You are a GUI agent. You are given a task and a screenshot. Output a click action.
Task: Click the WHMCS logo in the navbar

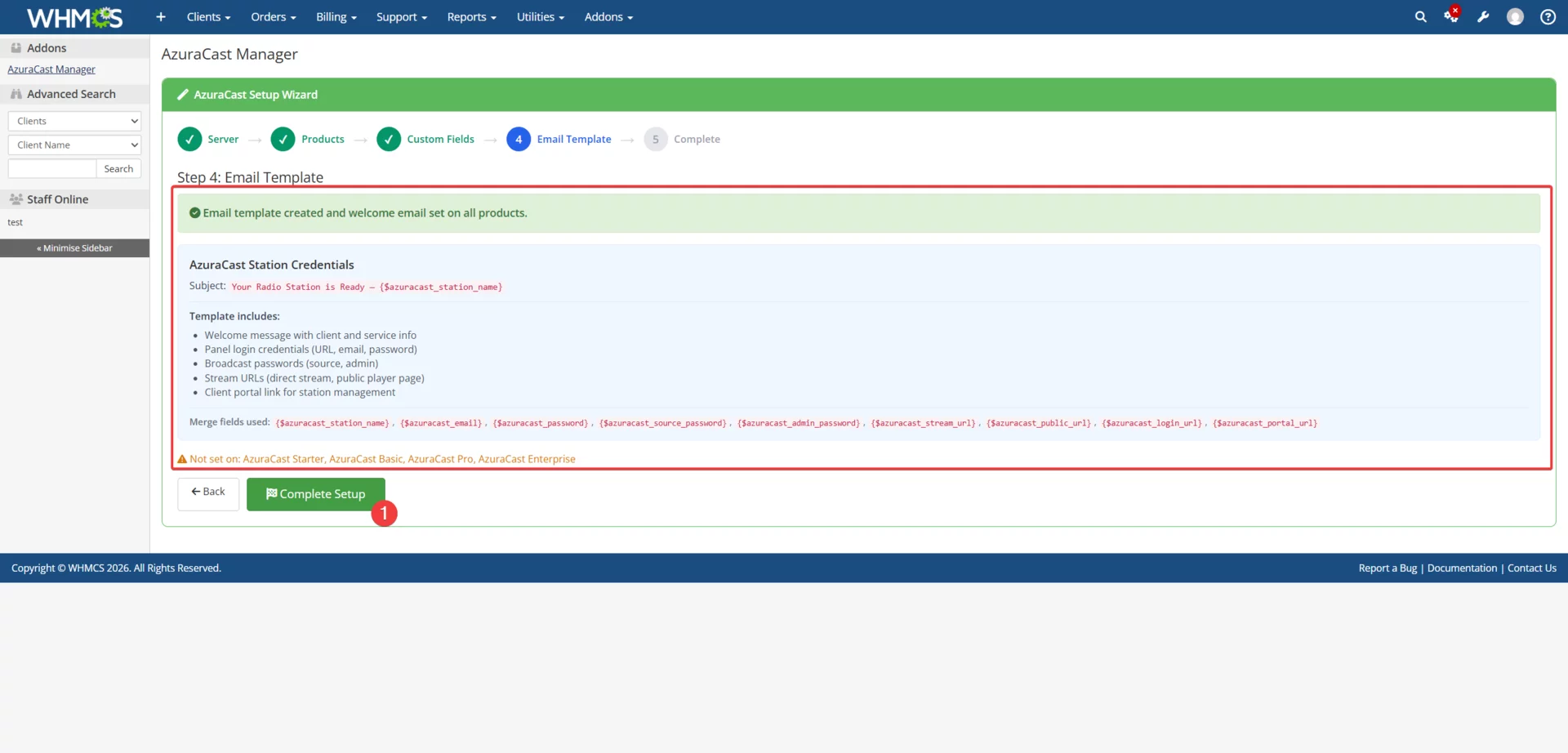pos(74,16)
